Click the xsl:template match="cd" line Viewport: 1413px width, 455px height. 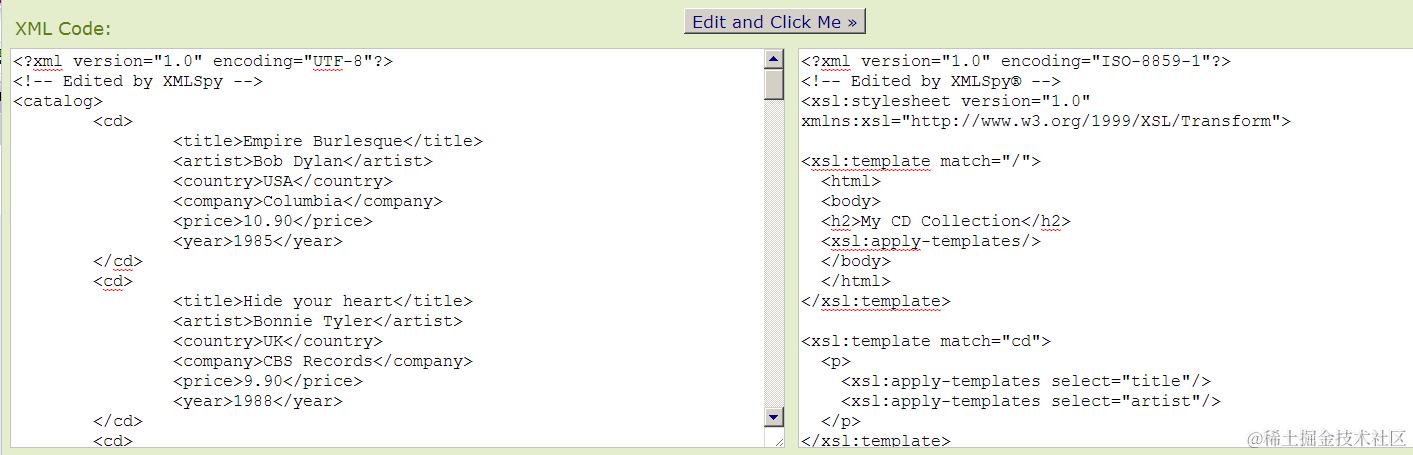tap(926, 341)
